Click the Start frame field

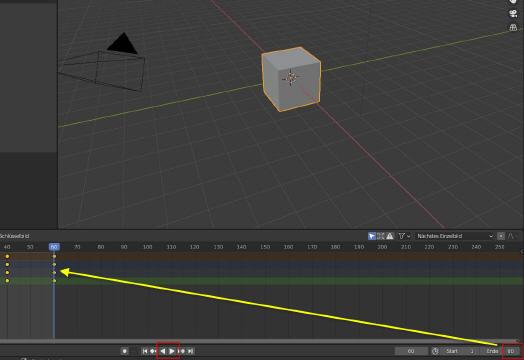click(x=459, y=351)
